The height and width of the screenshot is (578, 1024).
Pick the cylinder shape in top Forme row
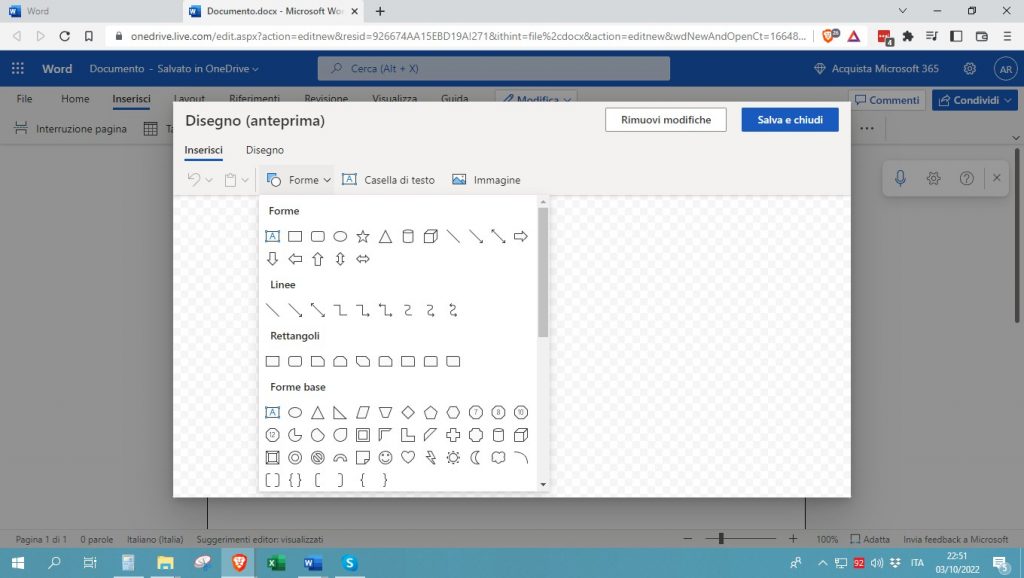407,237
